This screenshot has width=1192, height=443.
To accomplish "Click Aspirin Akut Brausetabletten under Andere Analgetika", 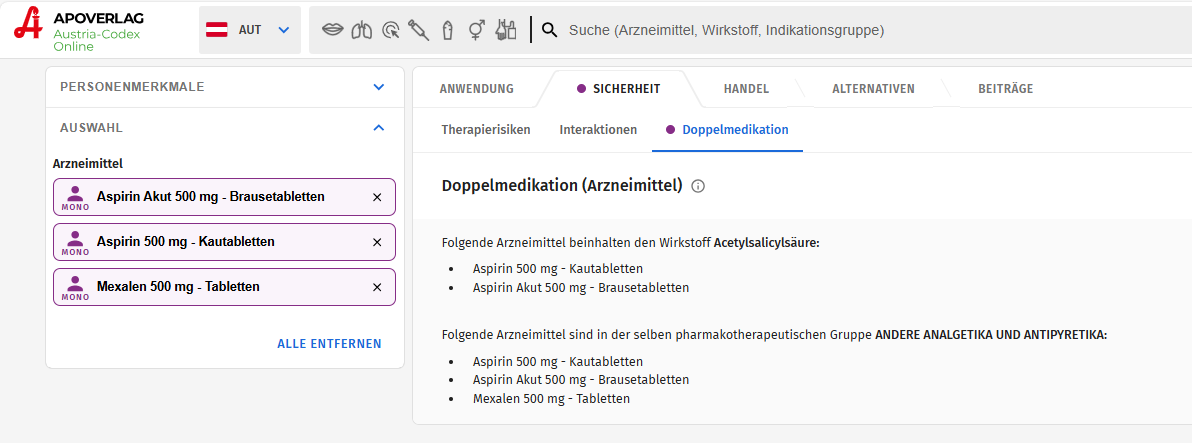I will click(x=581, y=380).
